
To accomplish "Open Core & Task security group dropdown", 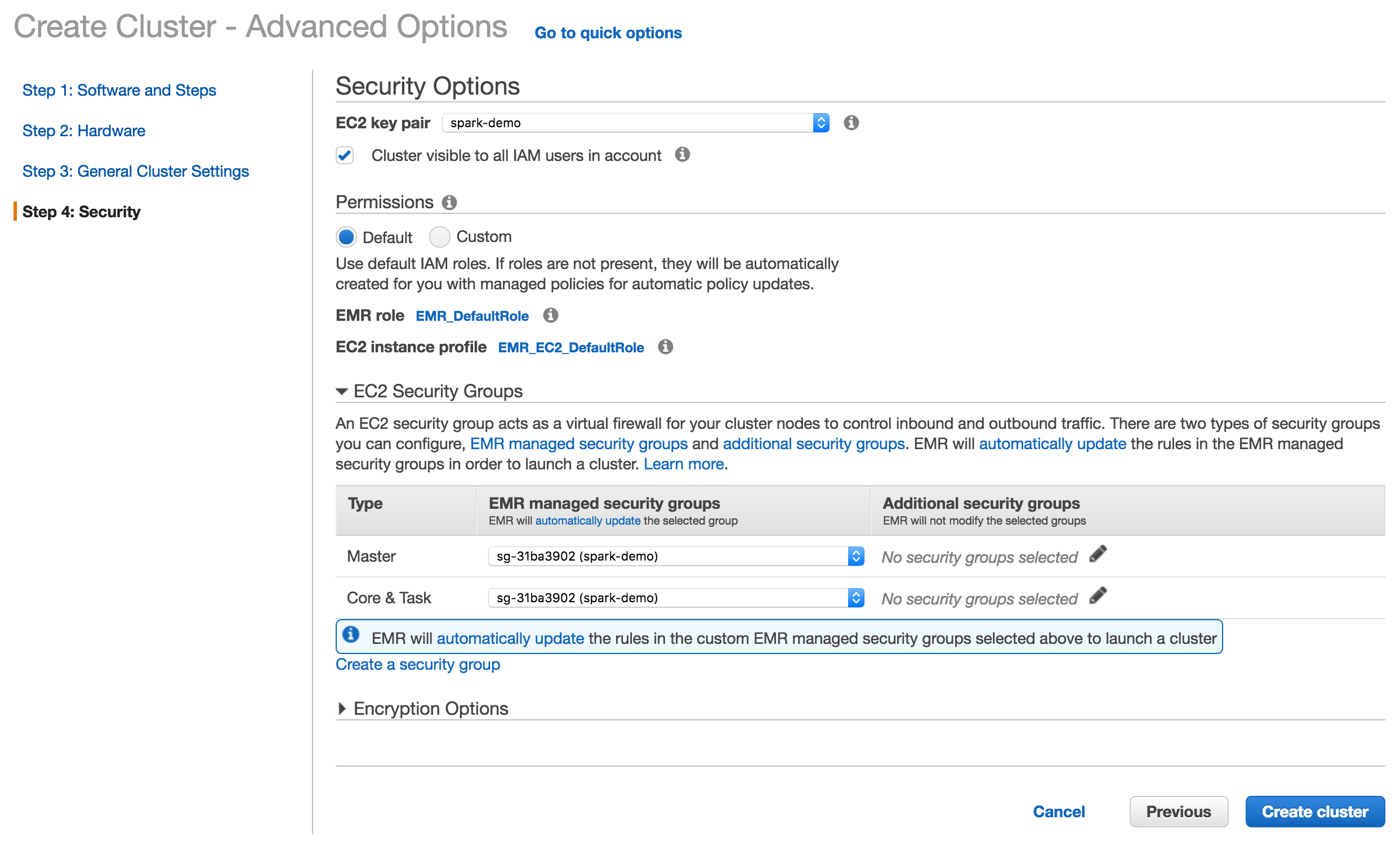I will pyautogui.click(x=675, y=598).
